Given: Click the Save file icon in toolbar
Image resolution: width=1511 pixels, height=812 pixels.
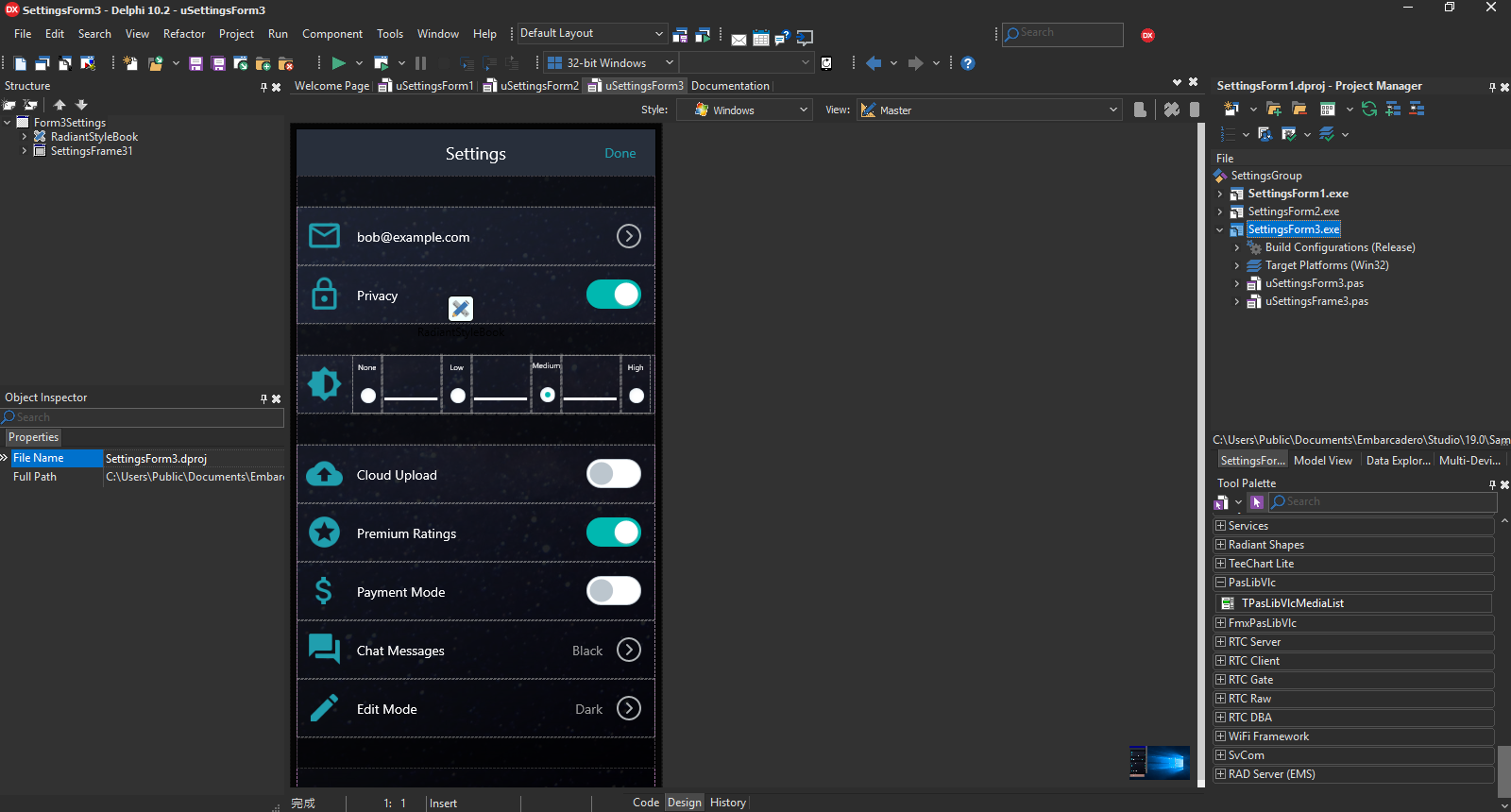Looking at the screenshot, I should click(195, 63).
